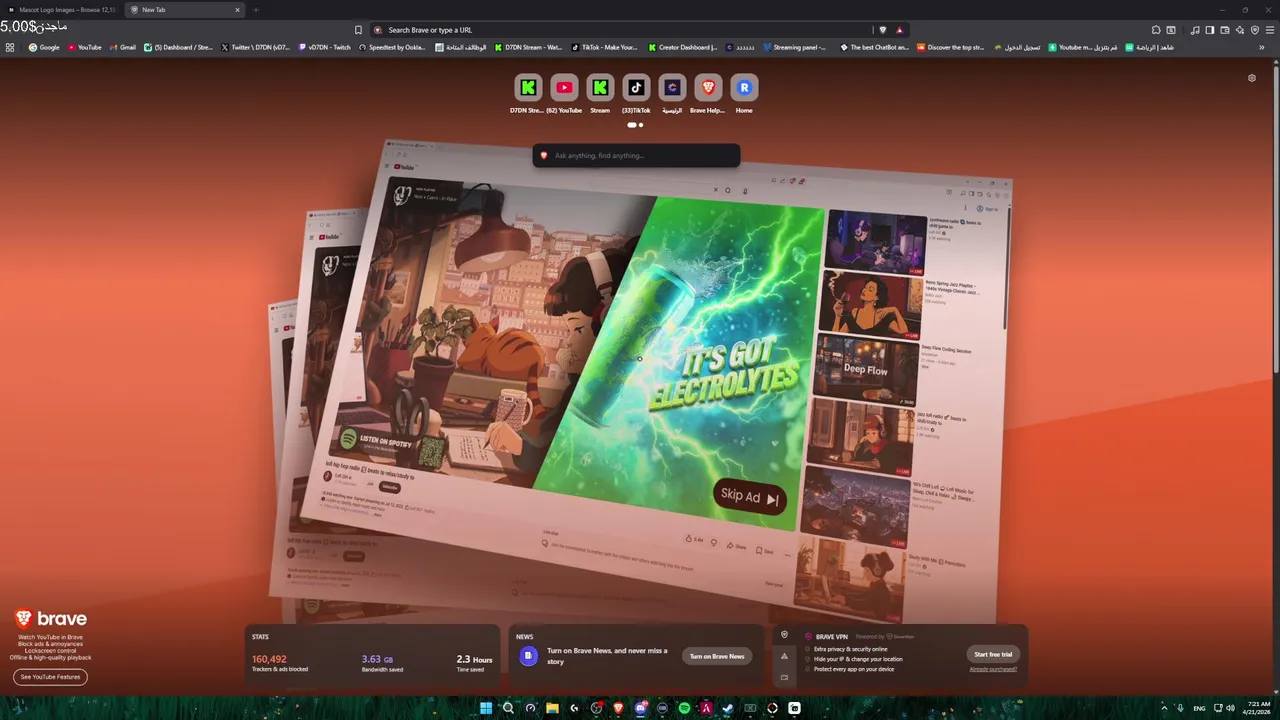
Task: Switch to Mascot Logo Images tab
Action: (62, 10)
